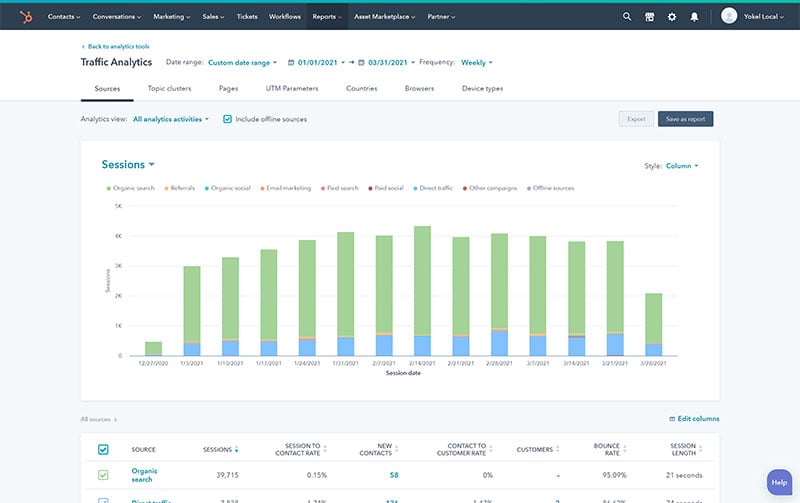Click the 3/28/2021 last chart column
The image size is (800, 503).
pyautogui.click(x=654, y=324)
